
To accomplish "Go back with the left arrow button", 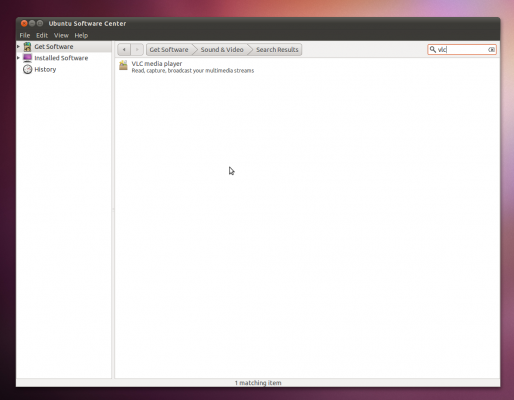I will pos(124,50).
